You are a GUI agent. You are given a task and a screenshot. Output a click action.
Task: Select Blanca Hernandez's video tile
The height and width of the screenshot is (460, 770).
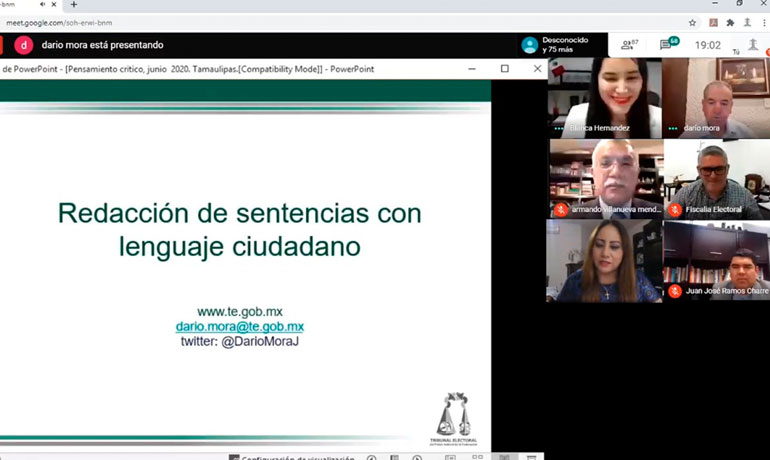click(604, 98)
